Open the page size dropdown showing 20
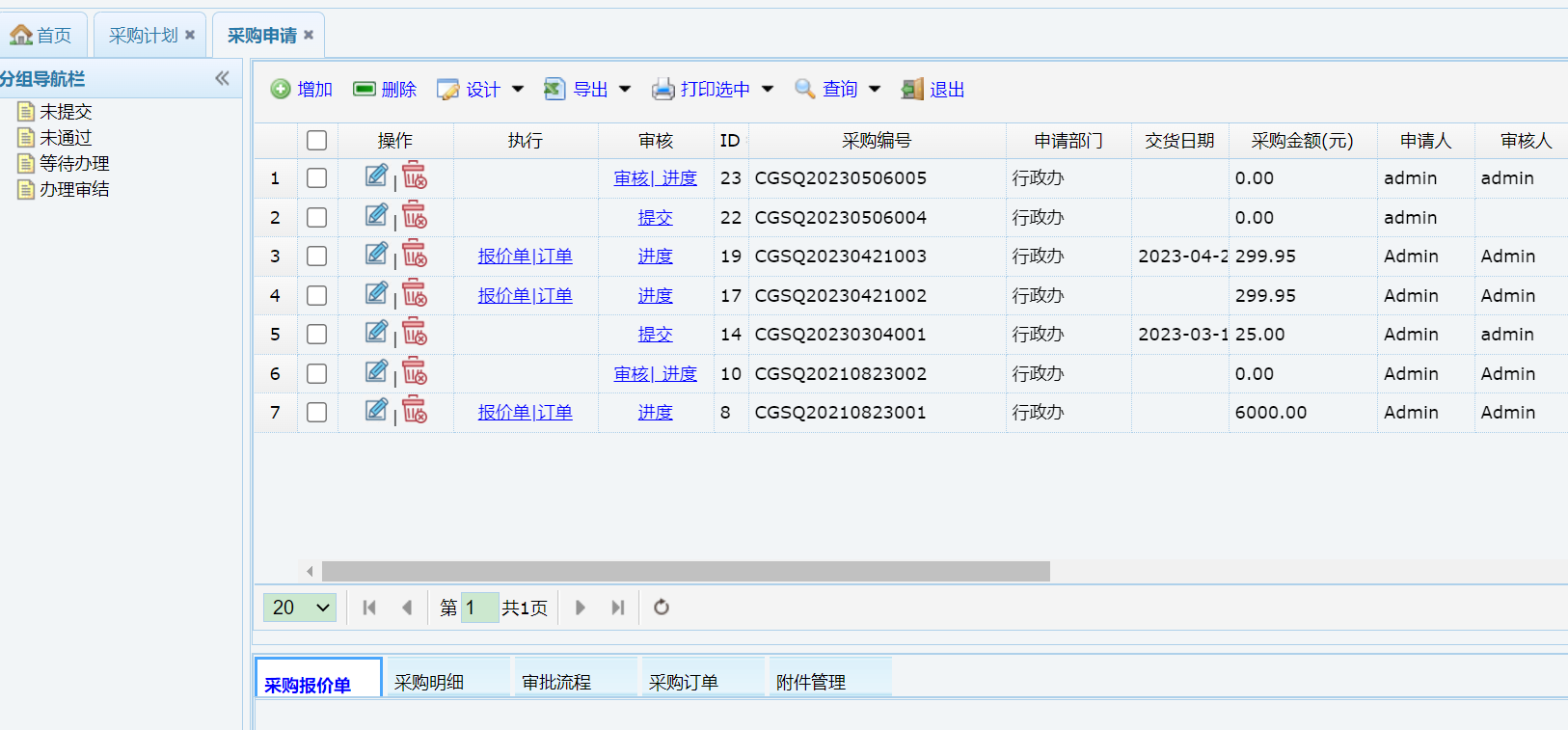Image resolution: width=1568 pixels, height=730 pixels. (x=300, y=608)
